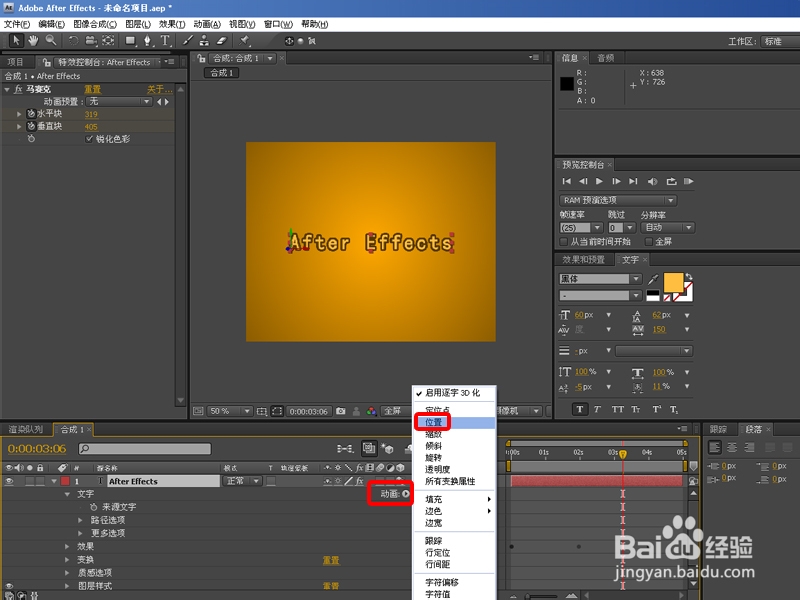The image size is (800, 600).
Task: Open the font family dropdown
Action: [x=600, y=279]
